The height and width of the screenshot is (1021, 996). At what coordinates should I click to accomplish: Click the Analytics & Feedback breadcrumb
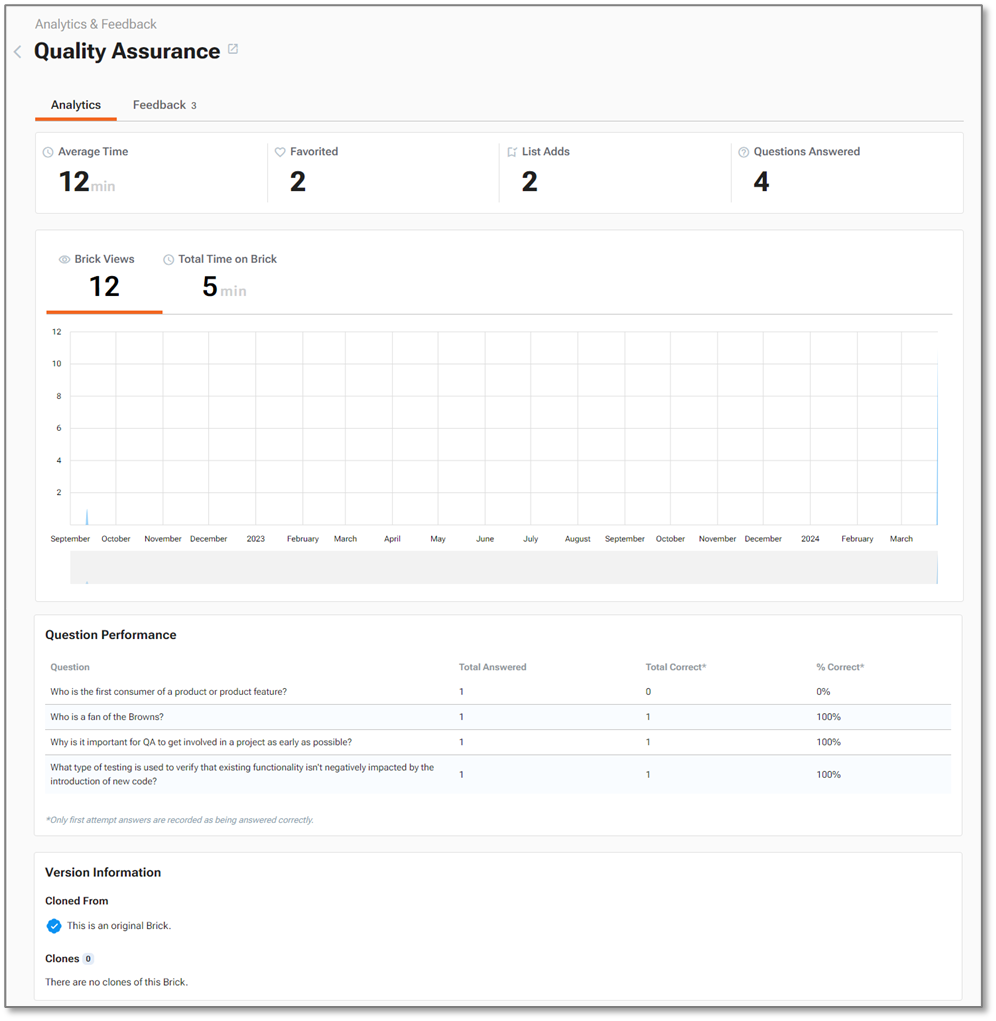click(96, 24)
